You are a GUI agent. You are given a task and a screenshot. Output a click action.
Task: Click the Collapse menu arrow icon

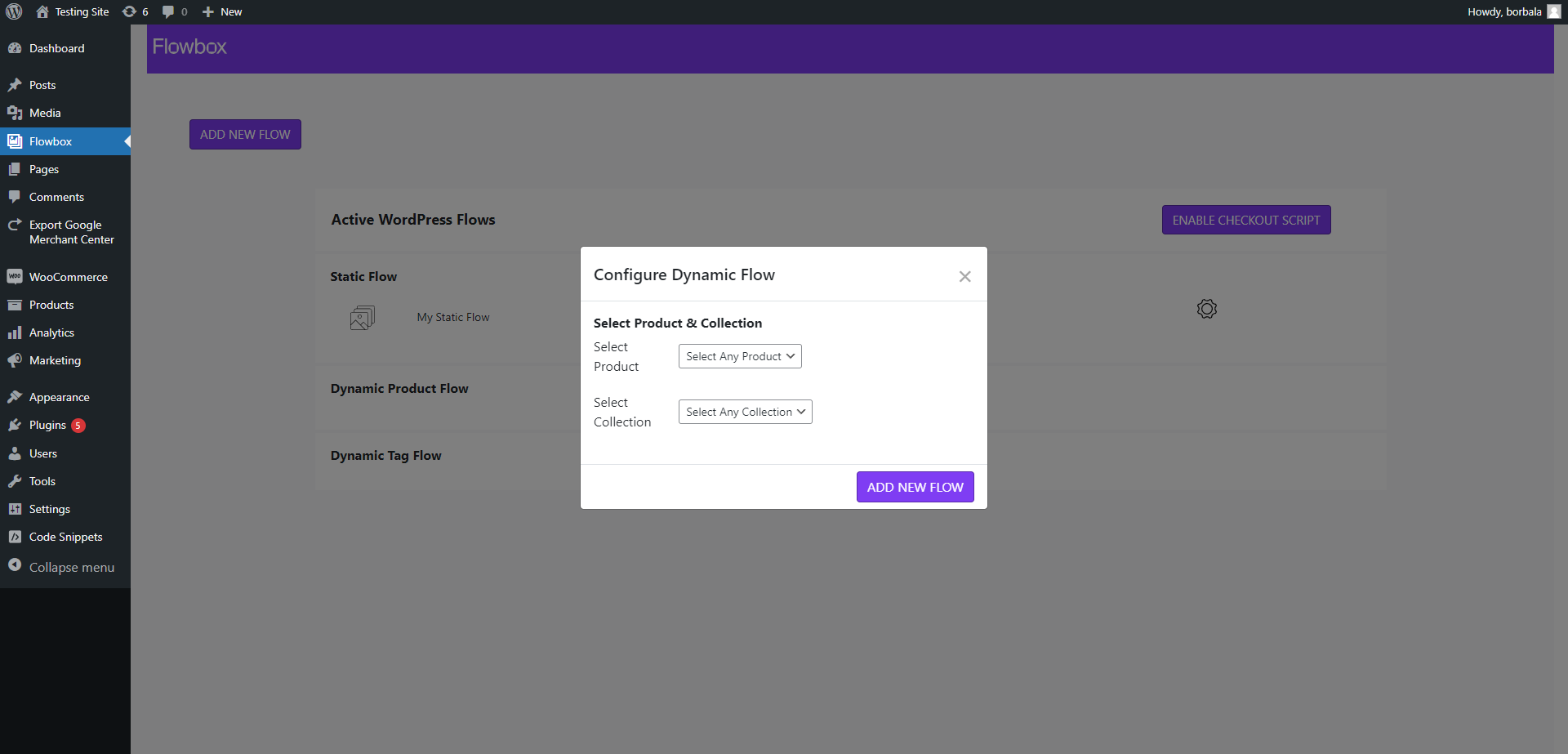(x=15, y=565)
